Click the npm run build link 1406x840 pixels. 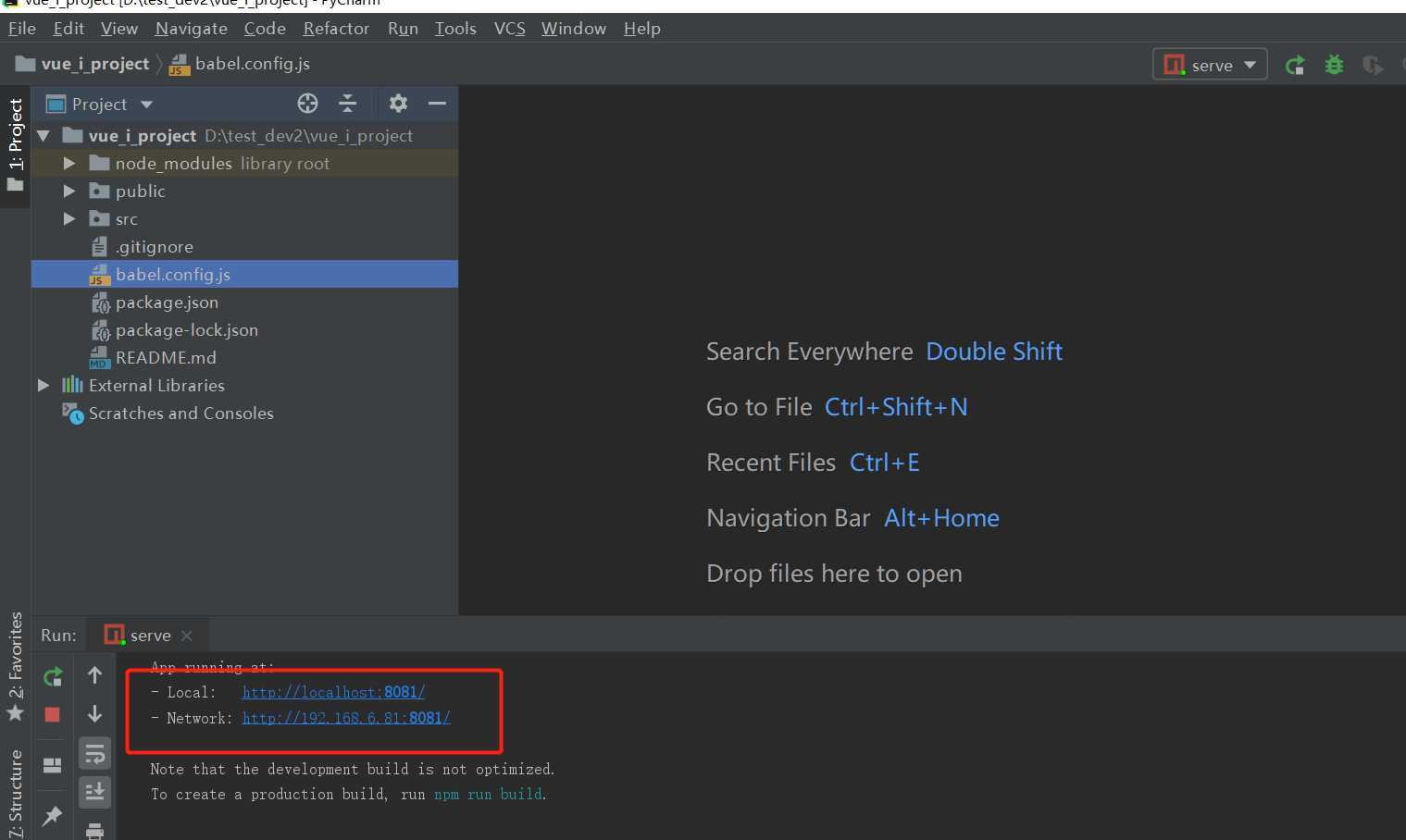coord(489,794)
